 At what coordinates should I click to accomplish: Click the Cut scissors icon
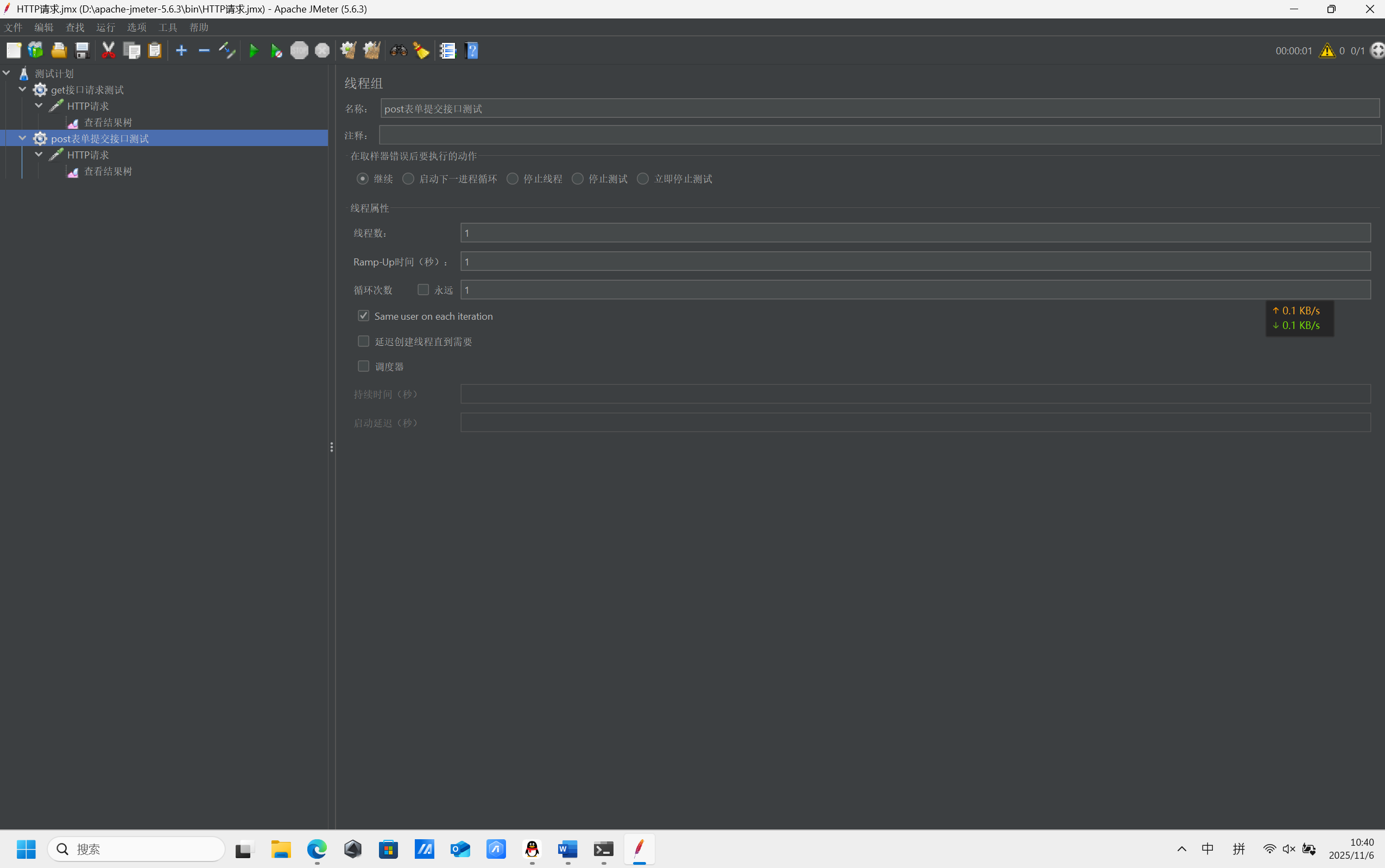click(108, 50)
